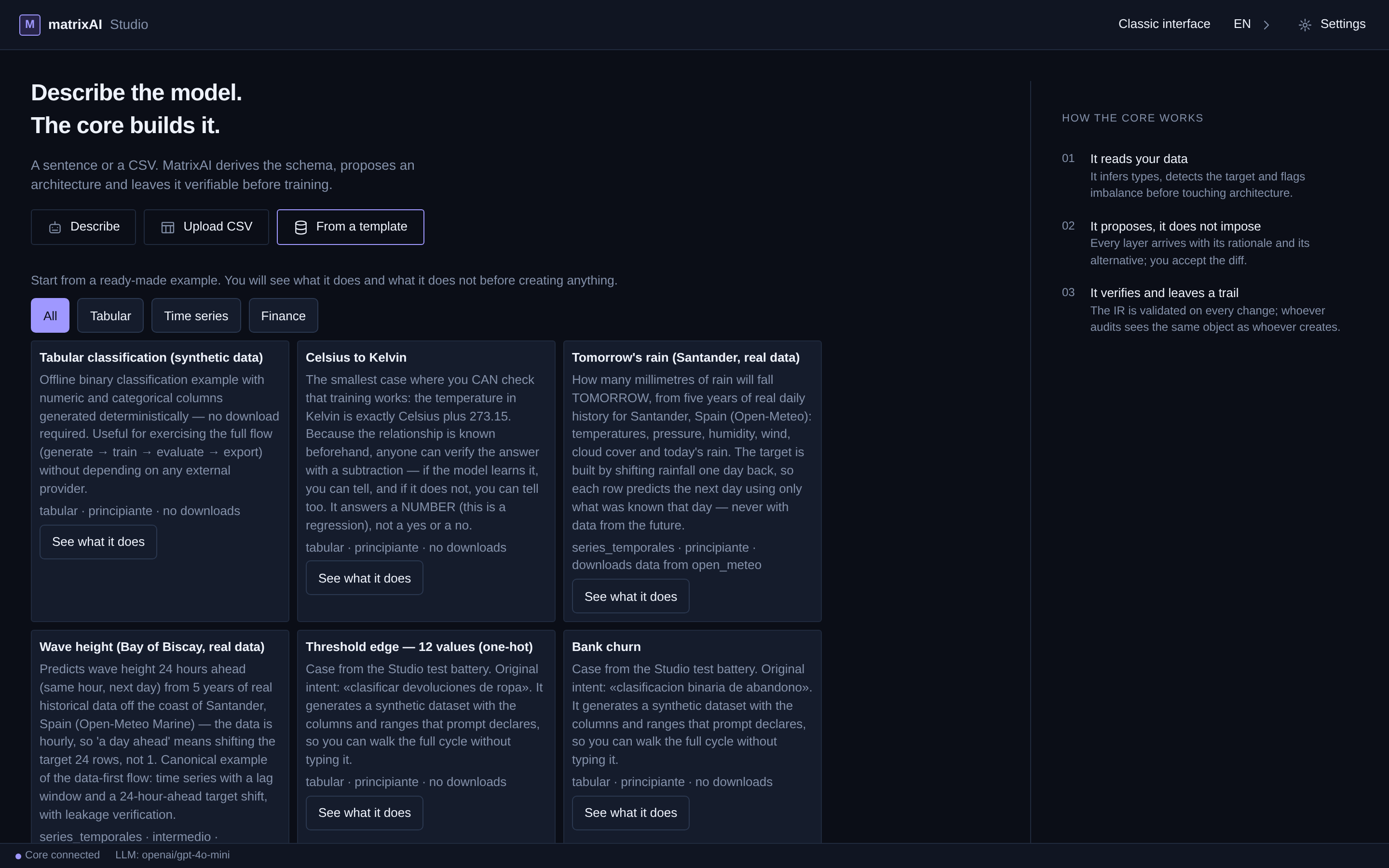
Task: Click the Celsius to Kelvin card title
Action: click(x=356, y=358)
